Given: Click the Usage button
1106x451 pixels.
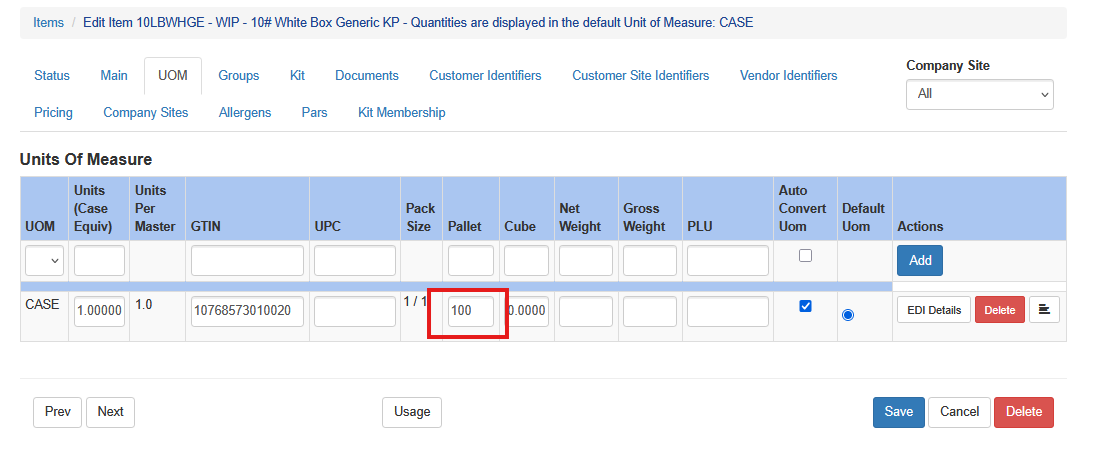Looking at the screenshot, I should 412,412.
